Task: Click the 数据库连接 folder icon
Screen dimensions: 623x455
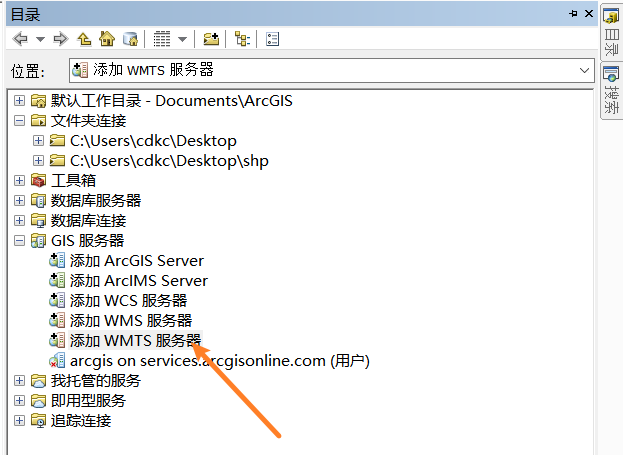Action: coord(39,220)
